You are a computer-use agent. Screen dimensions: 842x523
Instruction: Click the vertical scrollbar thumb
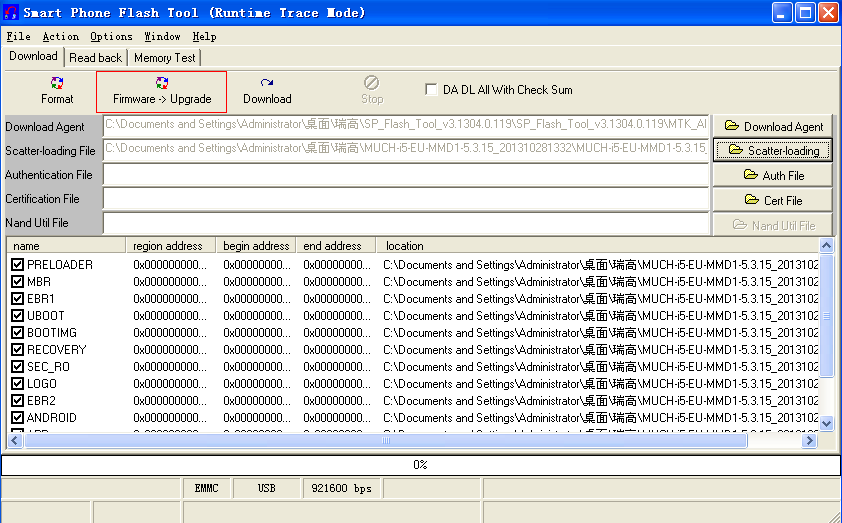coord(826,315)
